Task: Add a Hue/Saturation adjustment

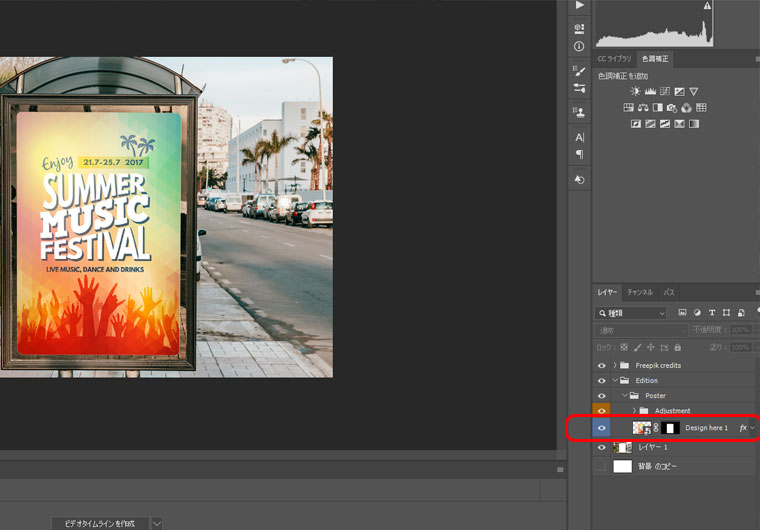Action: pyautogui.click(x=629, y=107)
